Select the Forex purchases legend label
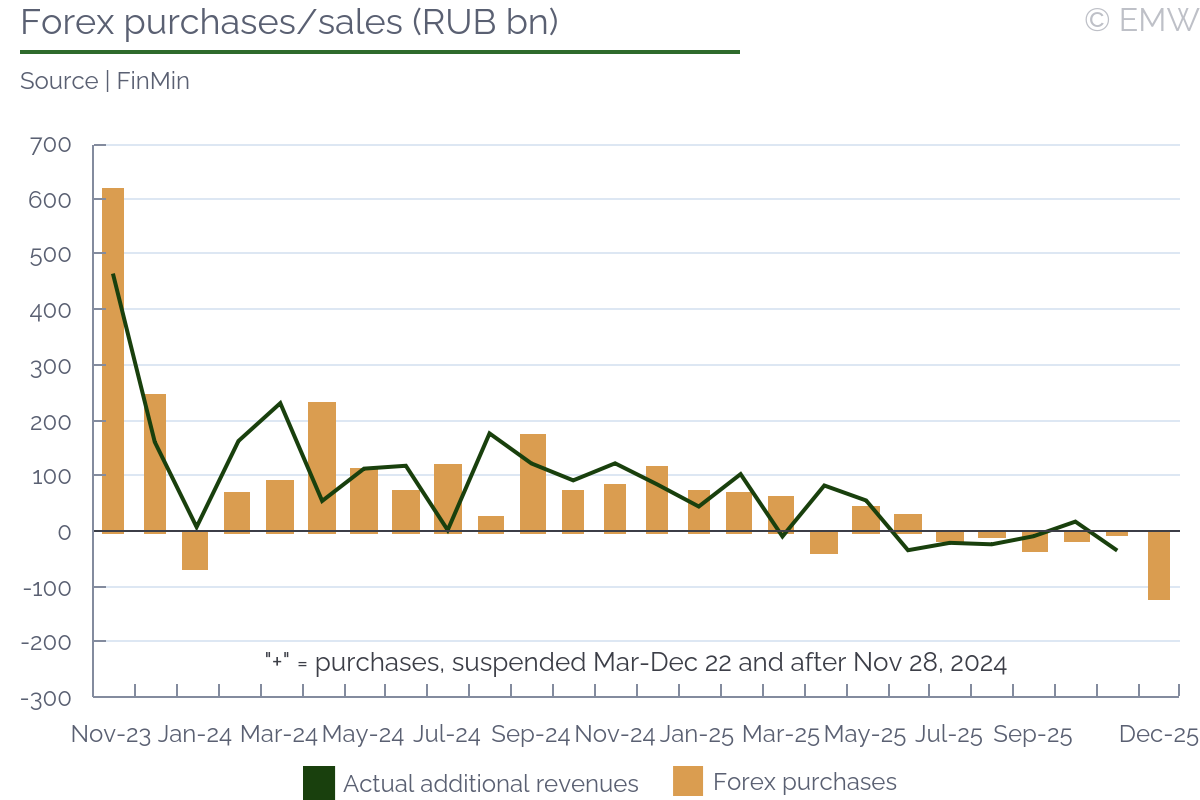Image resolution: width=1200 pixels, height=800 pixels. pos(804,782)
